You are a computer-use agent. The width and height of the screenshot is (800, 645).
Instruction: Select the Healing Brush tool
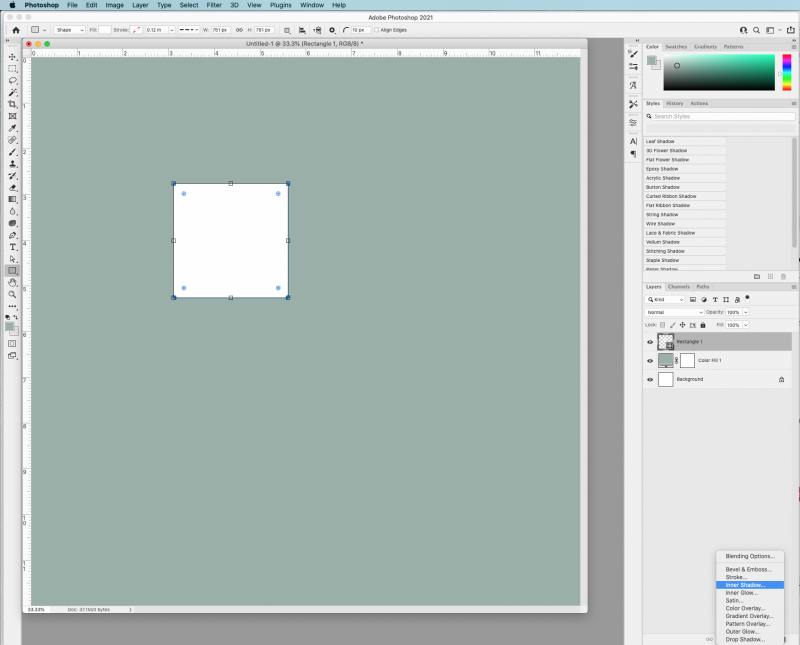(12, 140)
